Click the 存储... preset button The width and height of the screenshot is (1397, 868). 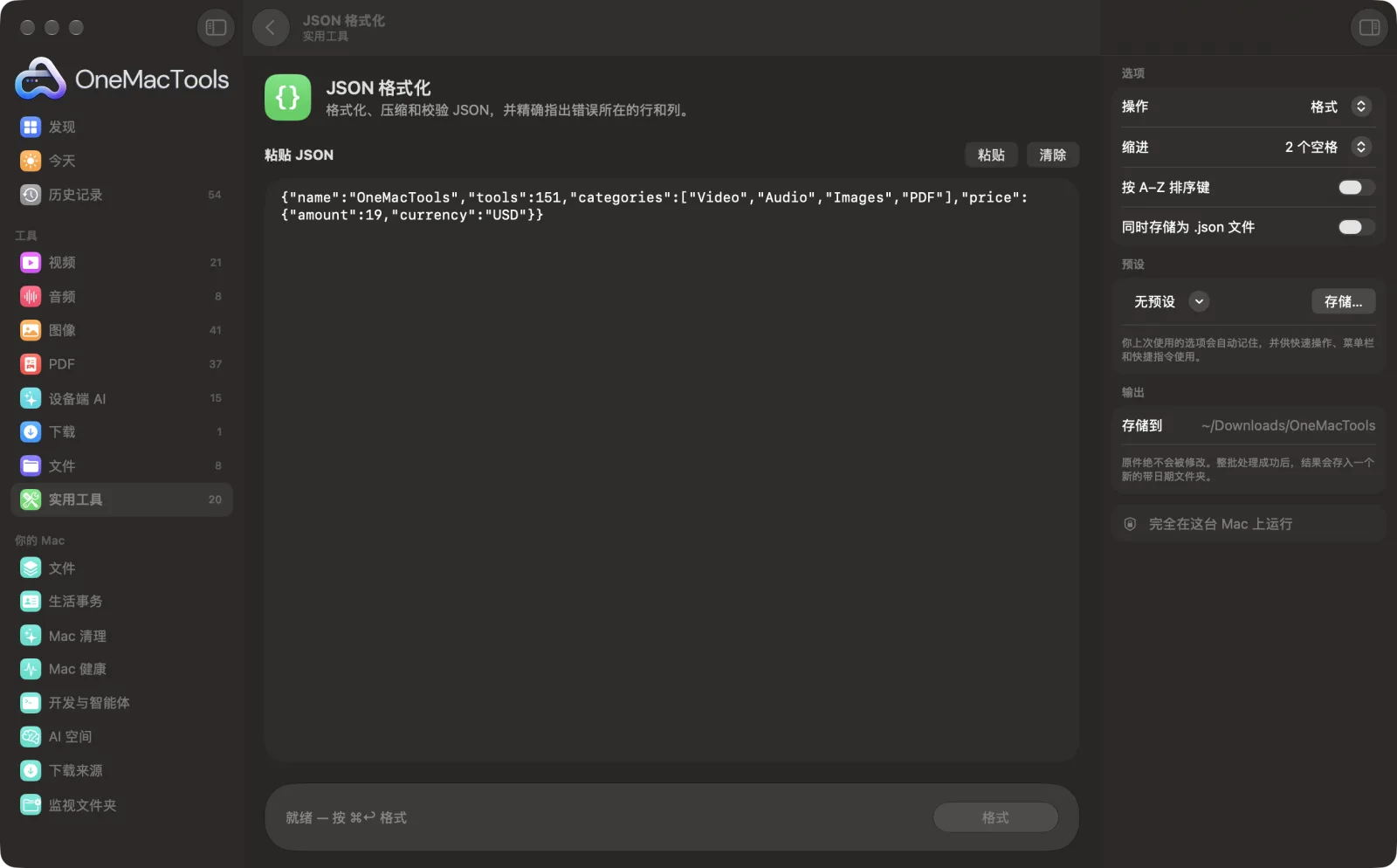pos(1343,301)
